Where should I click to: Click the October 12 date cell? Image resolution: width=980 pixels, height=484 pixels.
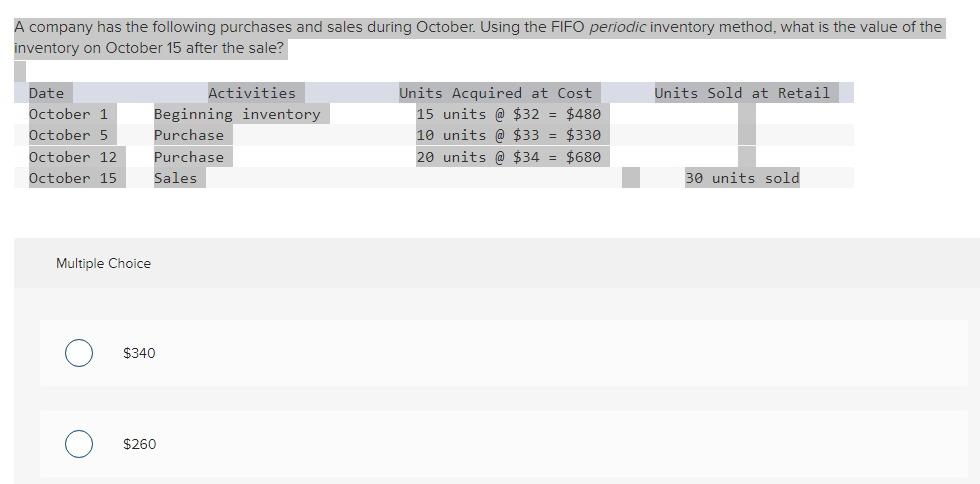tap(73, 157)
